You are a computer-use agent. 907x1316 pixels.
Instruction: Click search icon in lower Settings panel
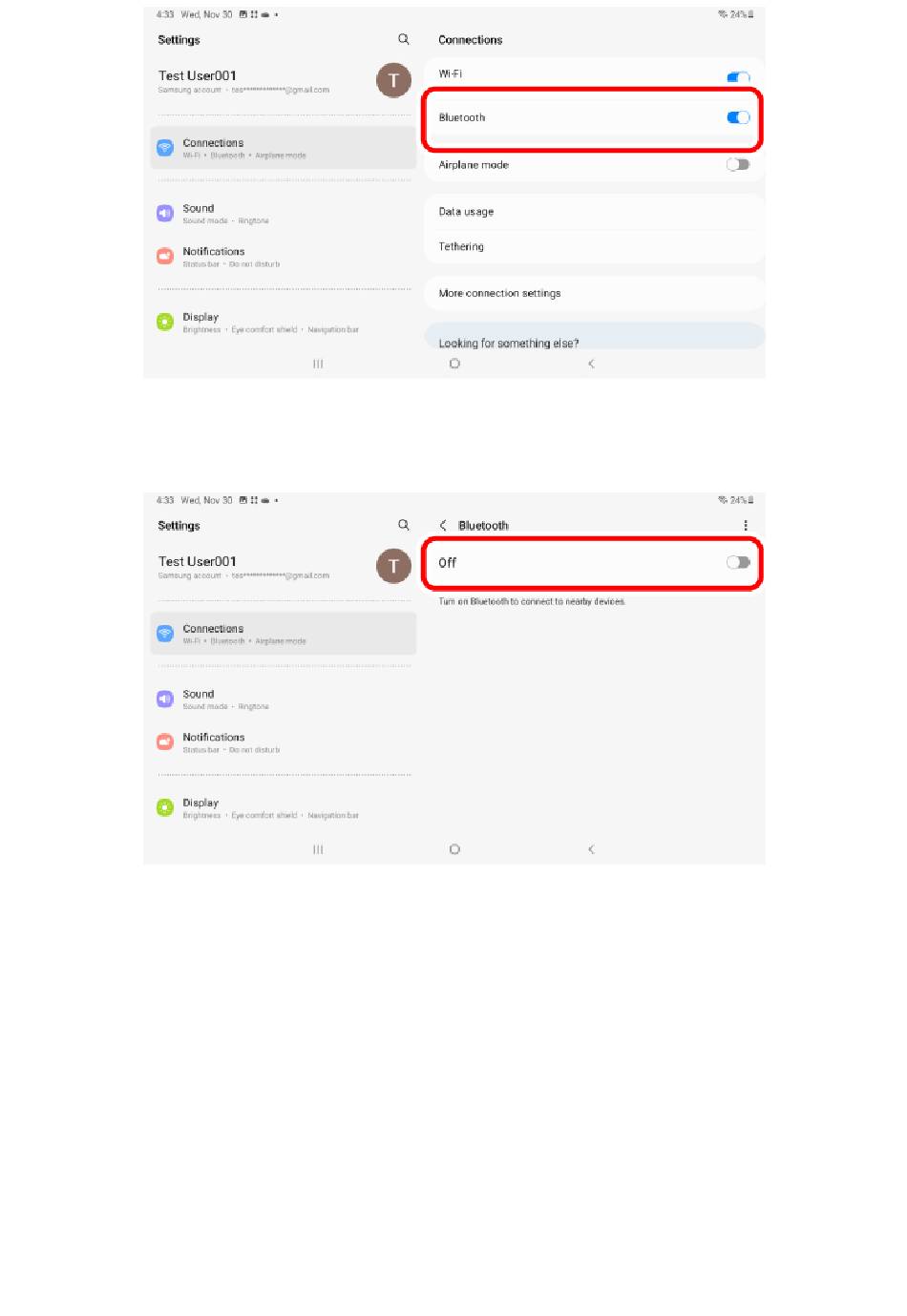point(404,526)
